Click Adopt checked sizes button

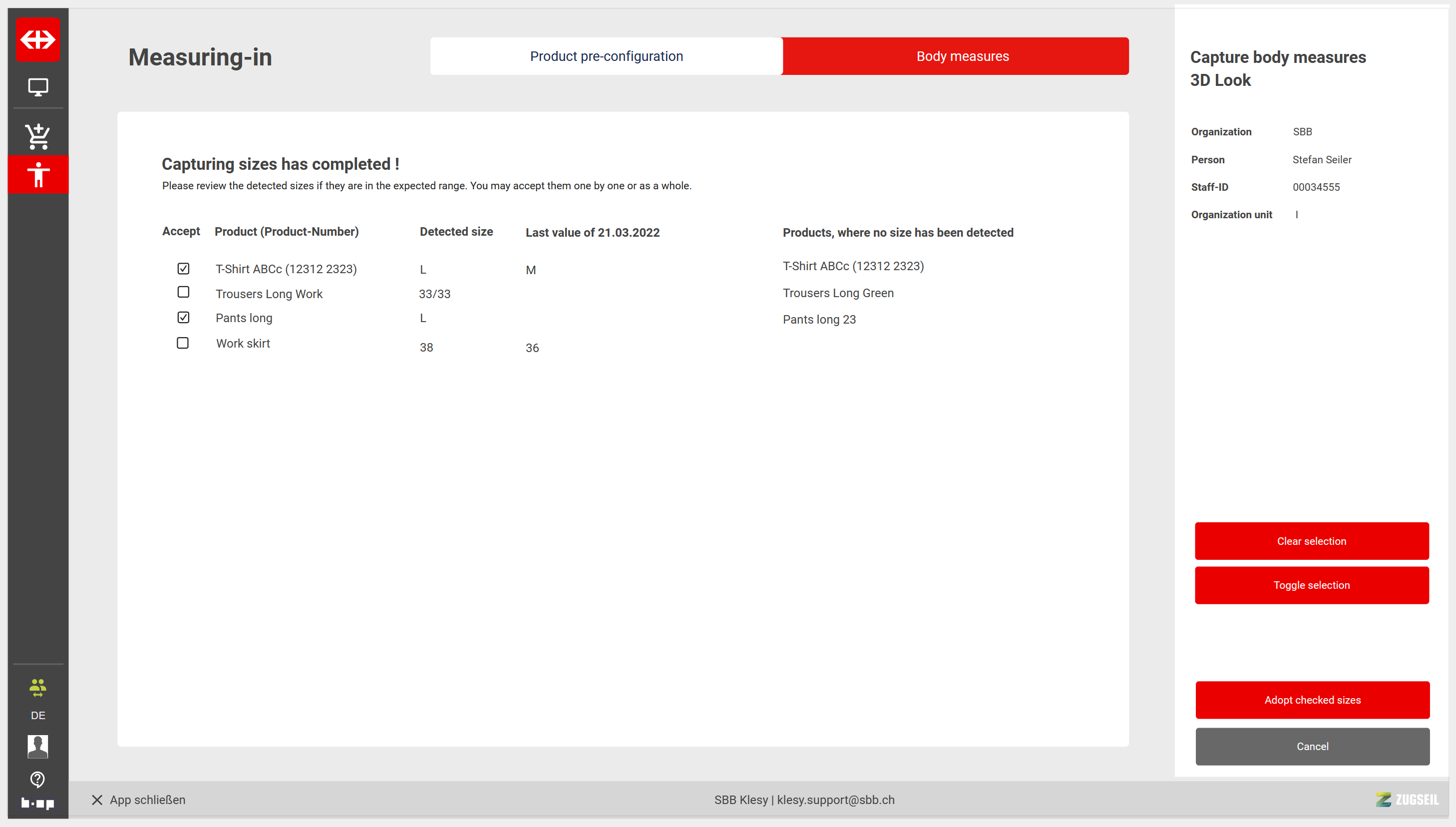pyautogui.click(x=1312, y=700)
